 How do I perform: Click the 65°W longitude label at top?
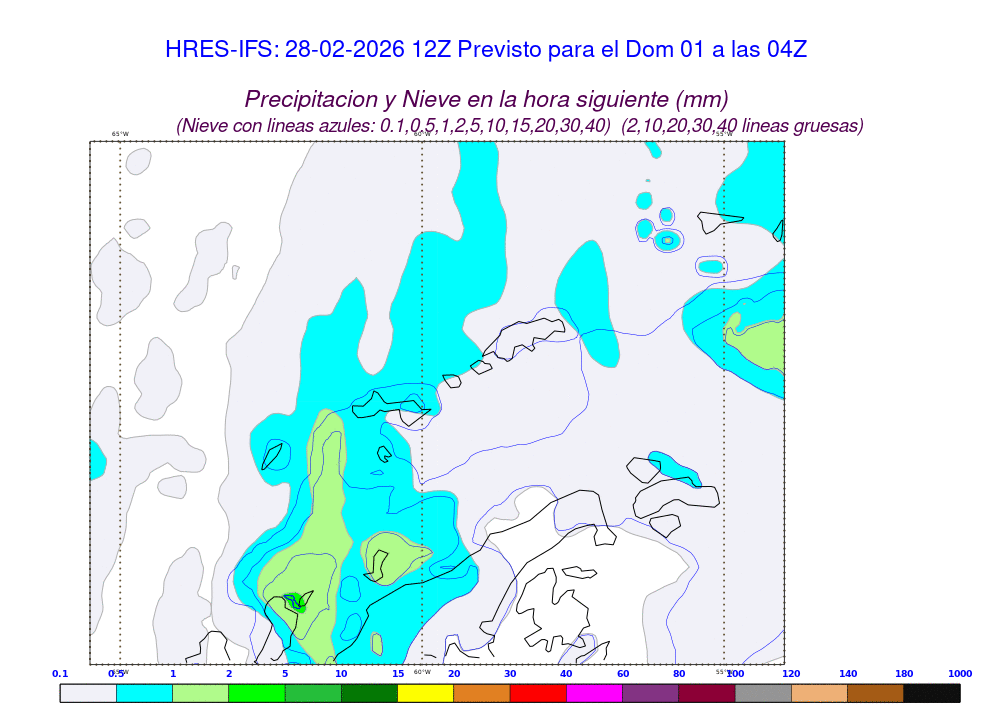coord(120,134)
